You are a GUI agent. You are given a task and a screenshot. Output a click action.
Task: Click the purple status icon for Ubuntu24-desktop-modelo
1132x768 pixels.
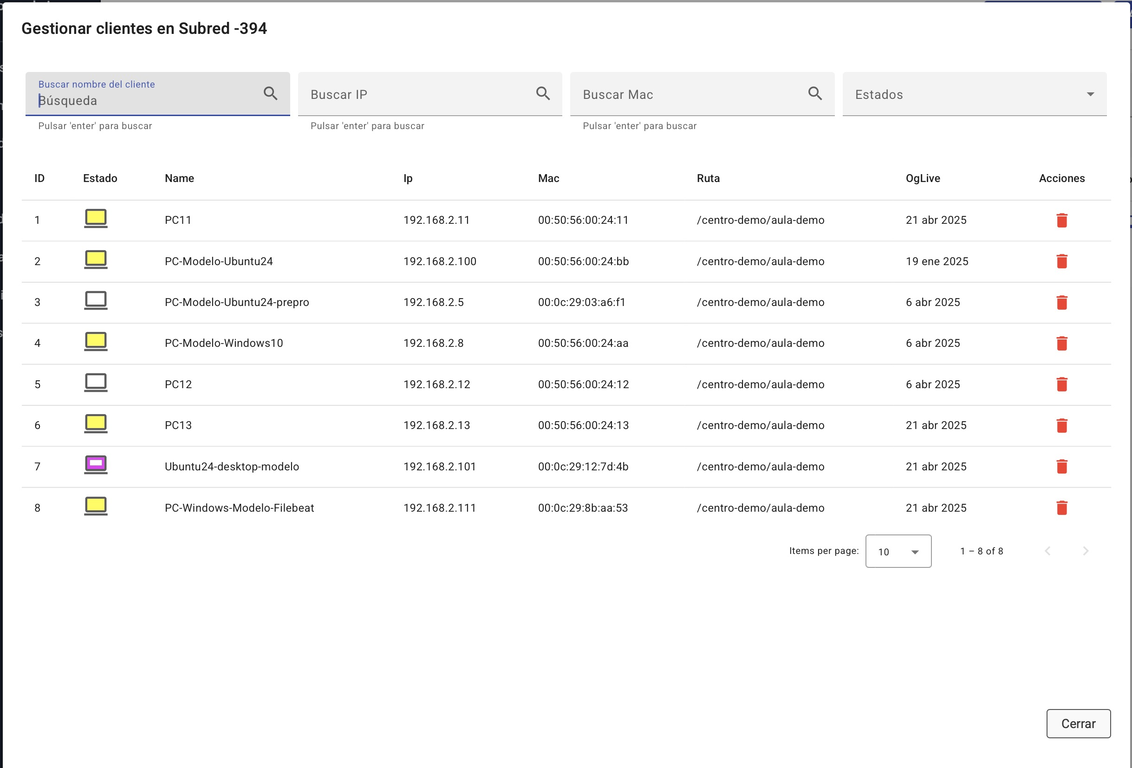click(x=96, y=465)
